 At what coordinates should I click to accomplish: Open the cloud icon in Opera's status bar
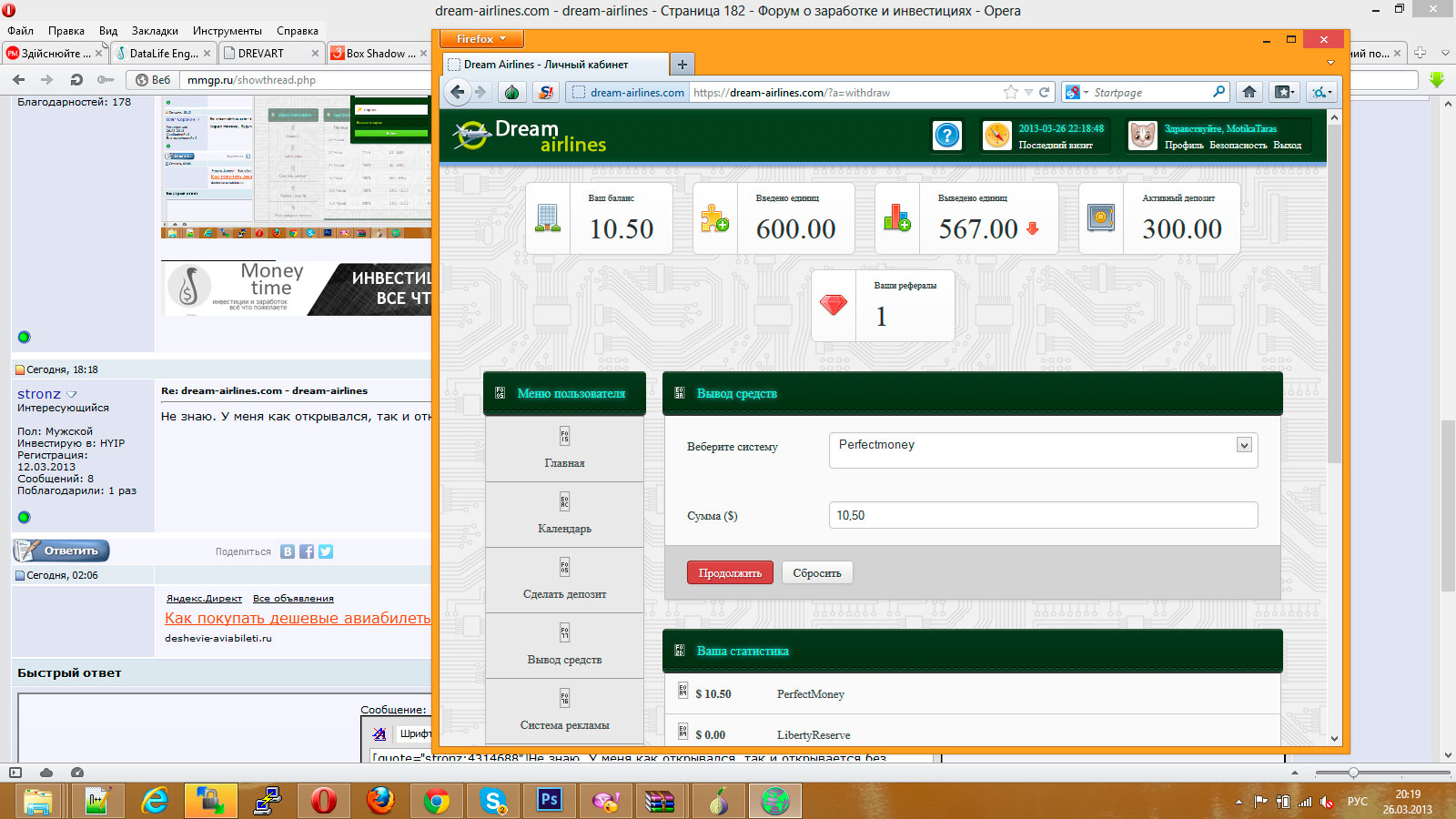[x=46, y=773]
